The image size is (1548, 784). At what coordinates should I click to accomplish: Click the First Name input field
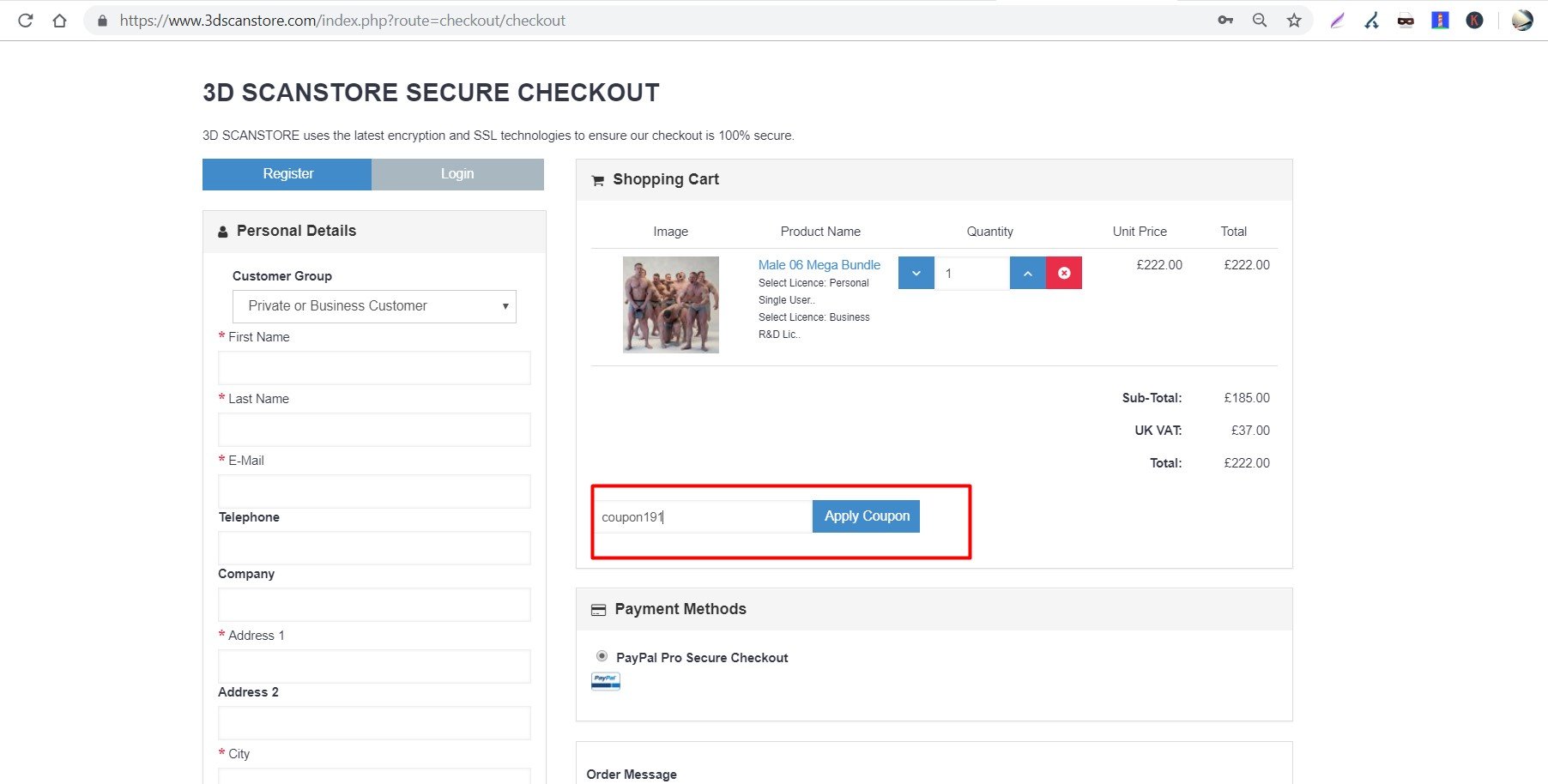coord(374,367)
